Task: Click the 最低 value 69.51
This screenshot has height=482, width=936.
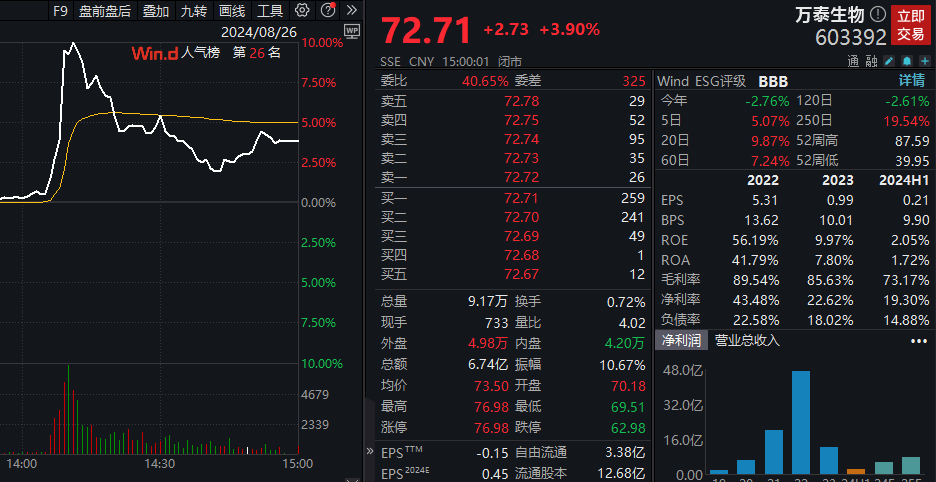Action: click(x=628, y=407)
